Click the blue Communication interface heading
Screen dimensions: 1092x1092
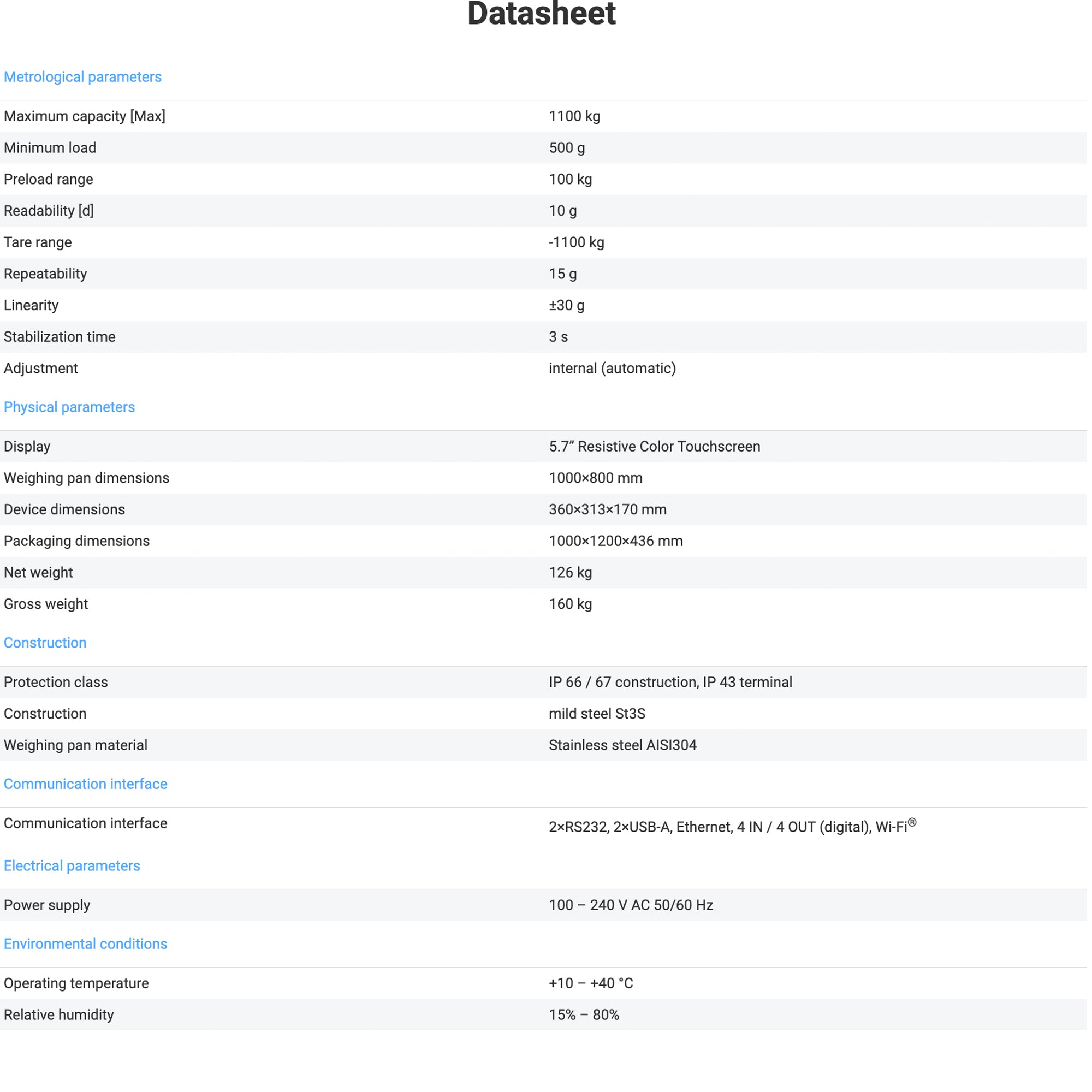(x=85, y=784)
